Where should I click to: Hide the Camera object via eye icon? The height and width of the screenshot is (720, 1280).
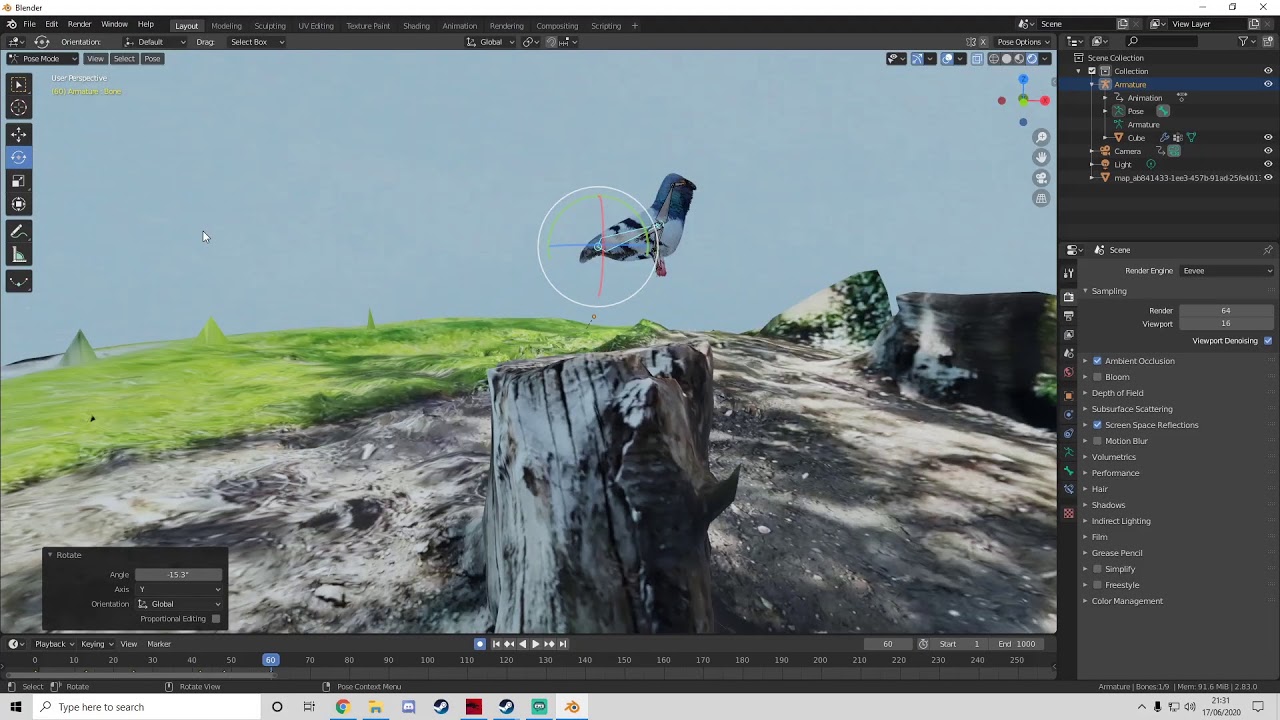point(1268,151)
